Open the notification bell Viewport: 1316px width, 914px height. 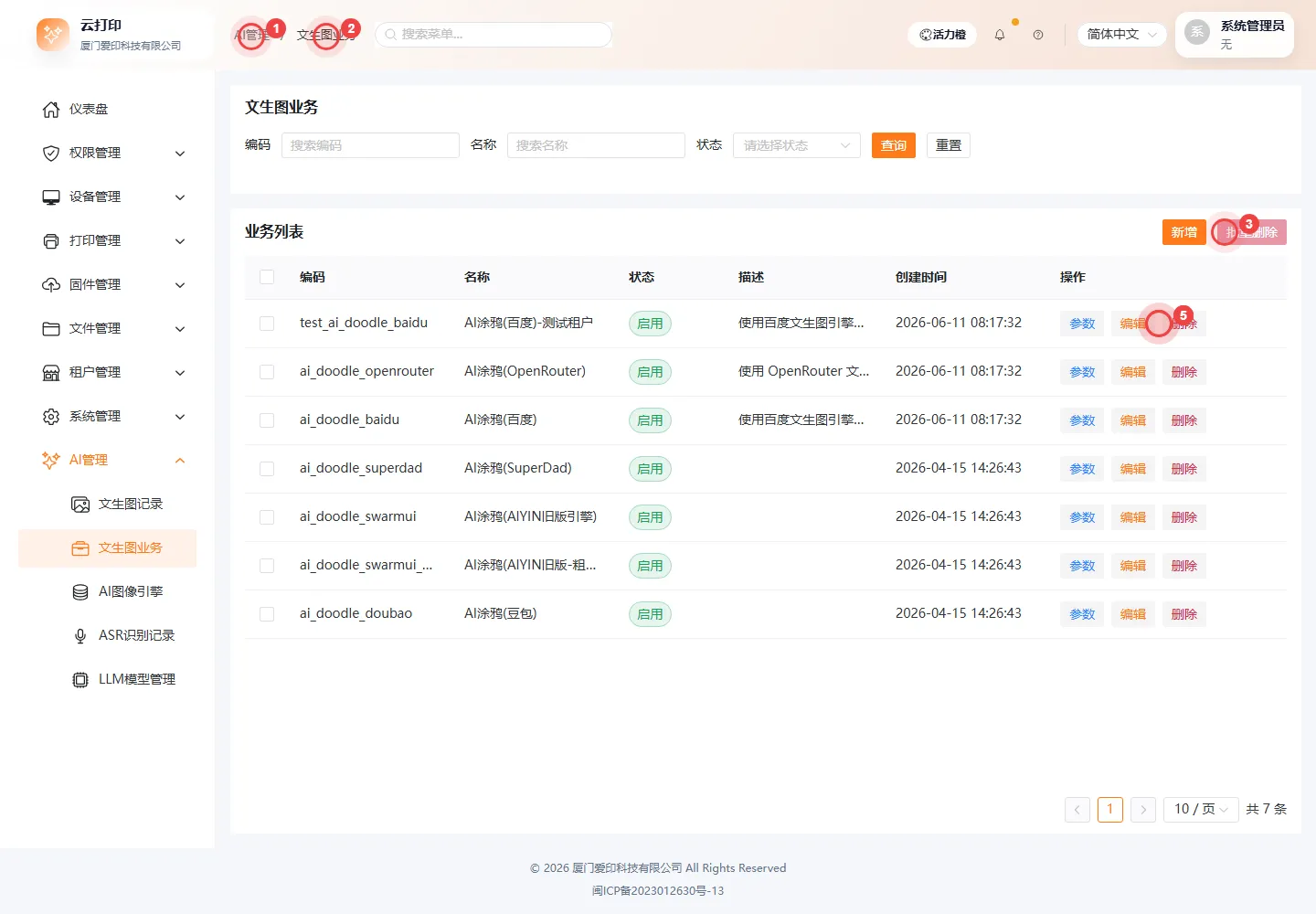tap(1000, 35)
